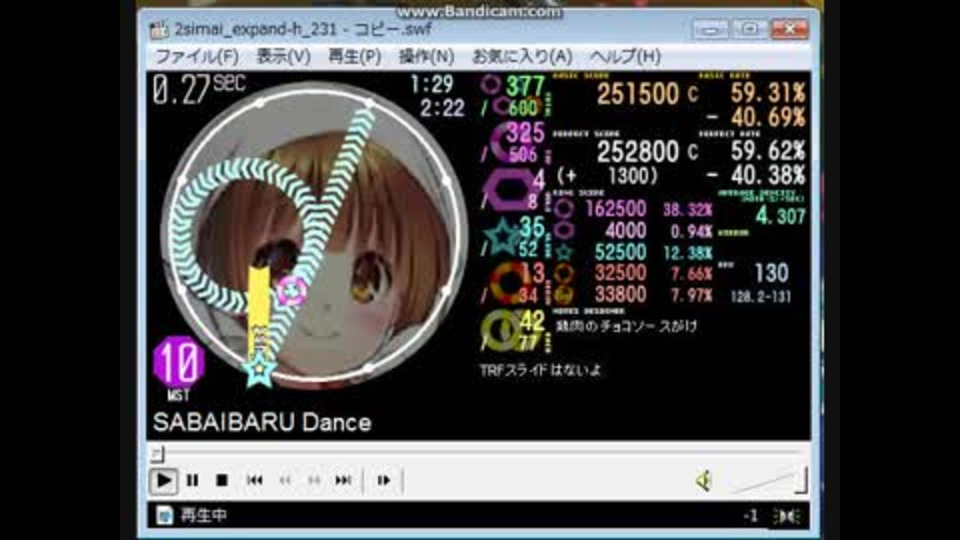
Task: Click the document icon beside 再生中
Action: click(x=164, y=516)
